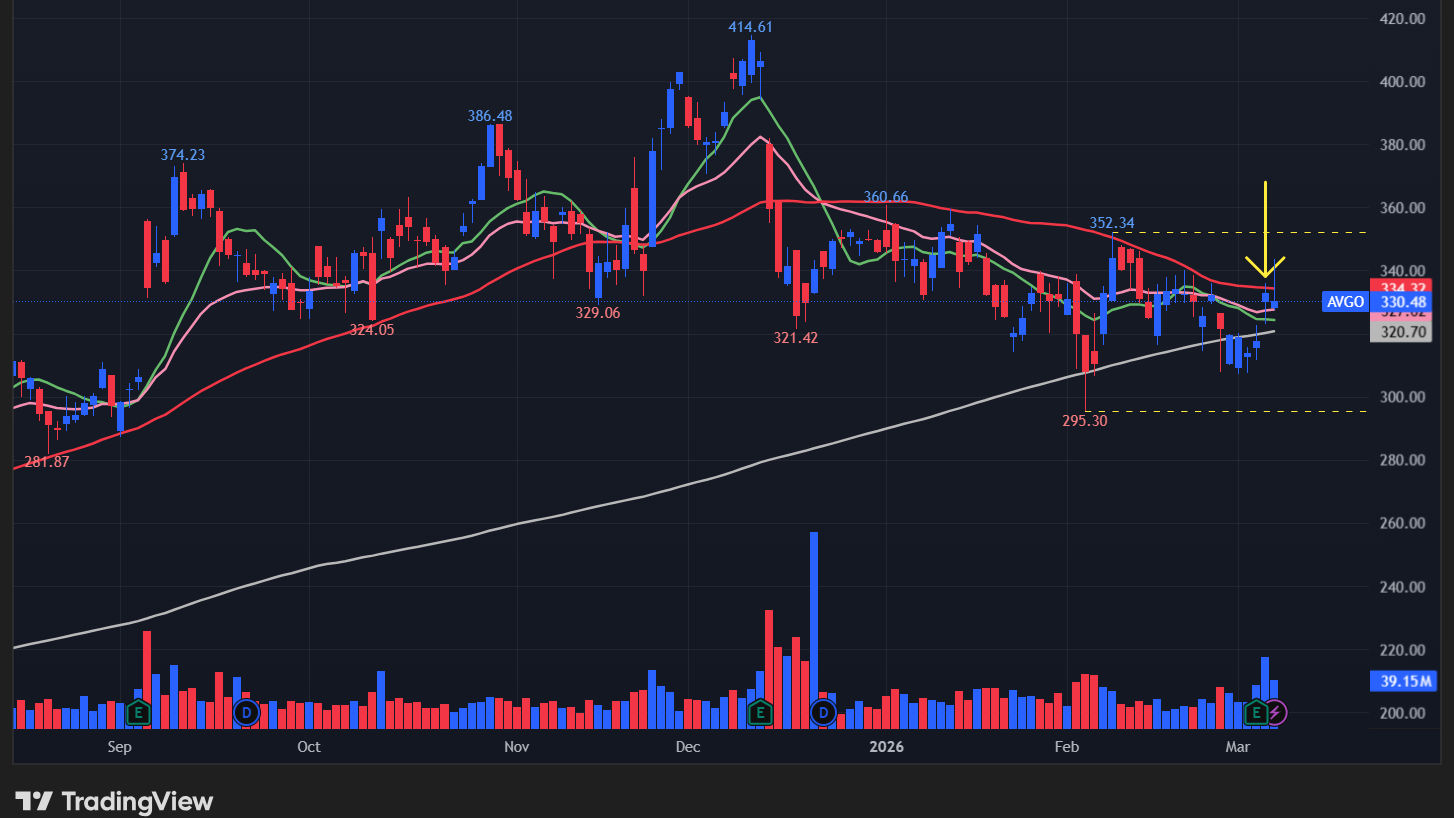Click the current price label 330.48

click(x=1401, y=301)
